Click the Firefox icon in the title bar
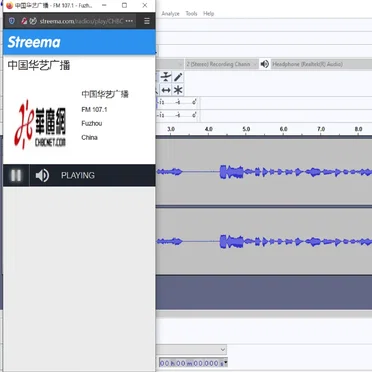Image resolution: width=372 pixels, height=372 pixels. [x=10, y=6]
